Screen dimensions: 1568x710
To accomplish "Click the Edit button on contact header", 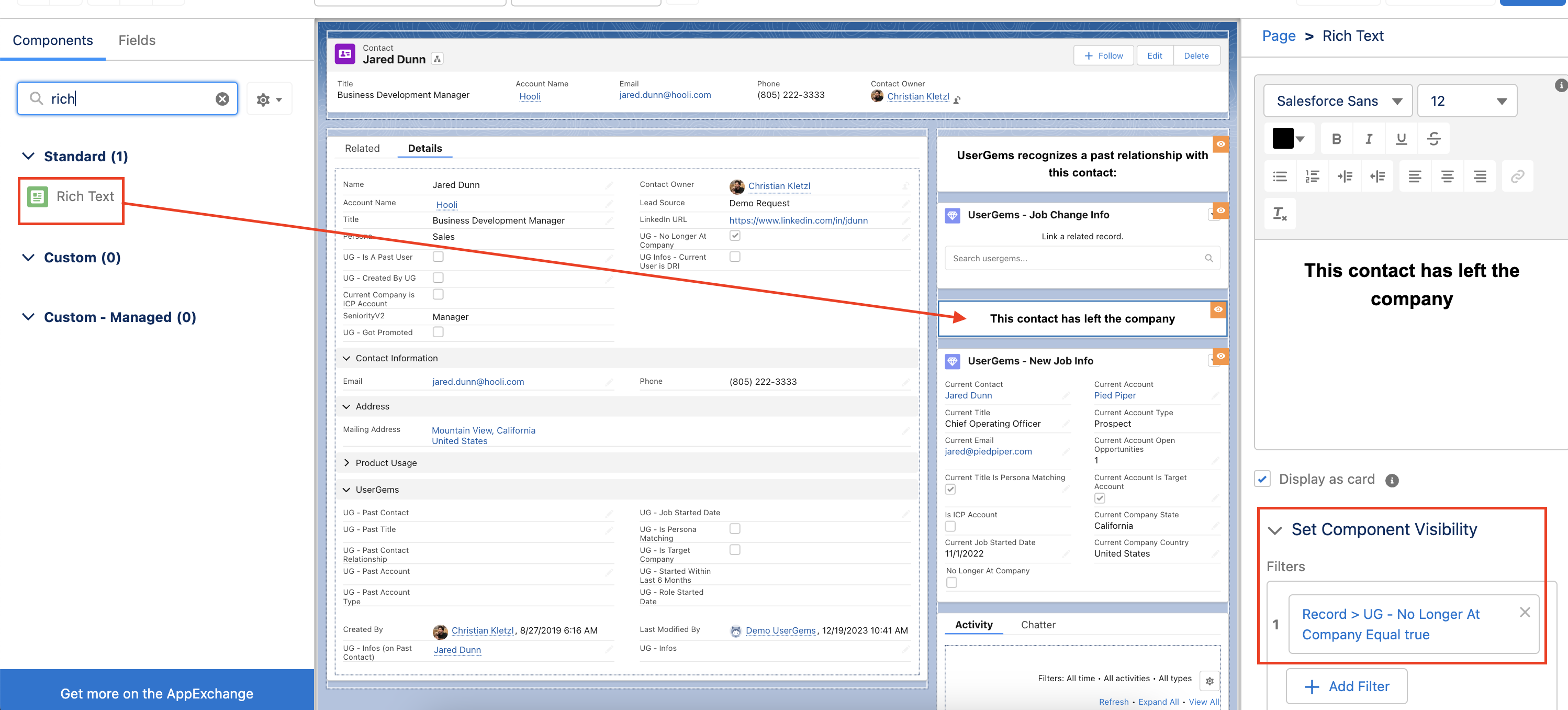I will [1155, 56].
